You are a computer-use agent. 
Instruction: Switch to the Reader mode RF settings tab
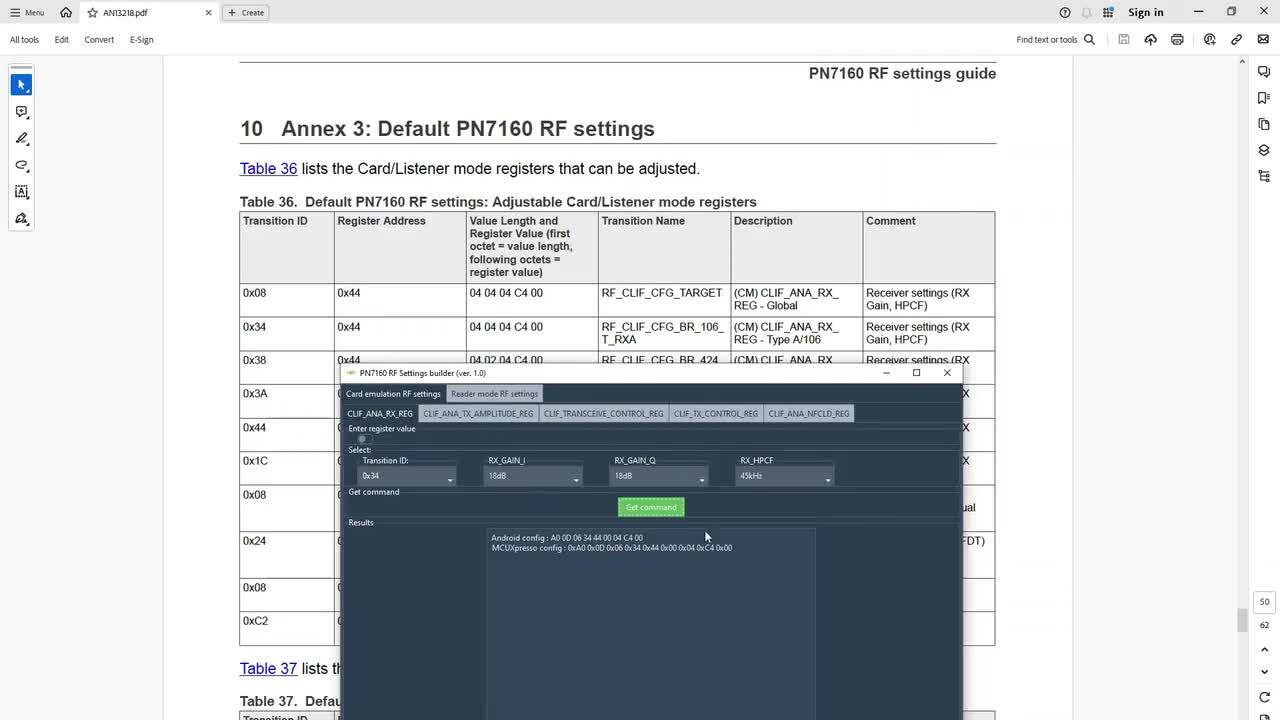tap(494, 394)
